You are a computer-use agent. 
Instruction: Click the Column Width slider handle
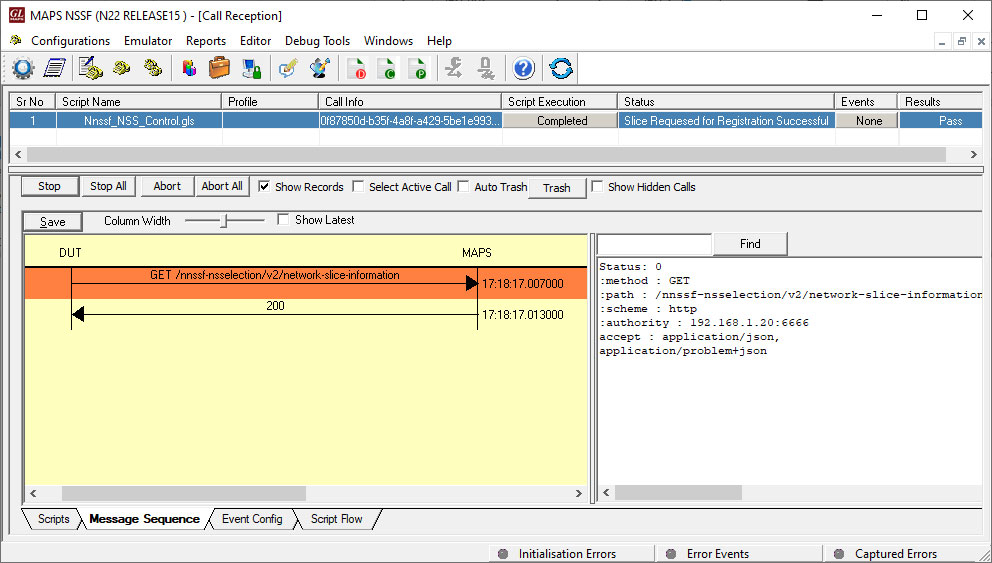(223, 221)
